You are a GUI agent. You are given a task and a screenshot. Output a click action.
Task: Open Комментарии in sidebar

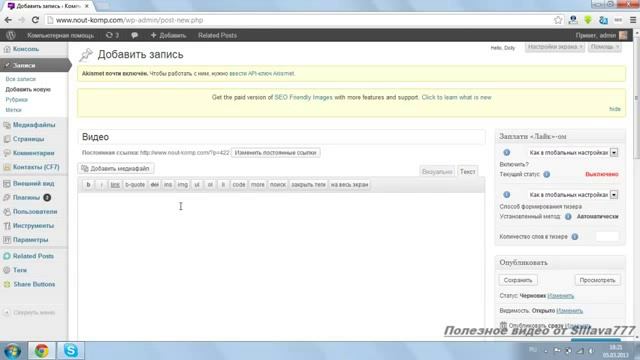pos(33,153)
